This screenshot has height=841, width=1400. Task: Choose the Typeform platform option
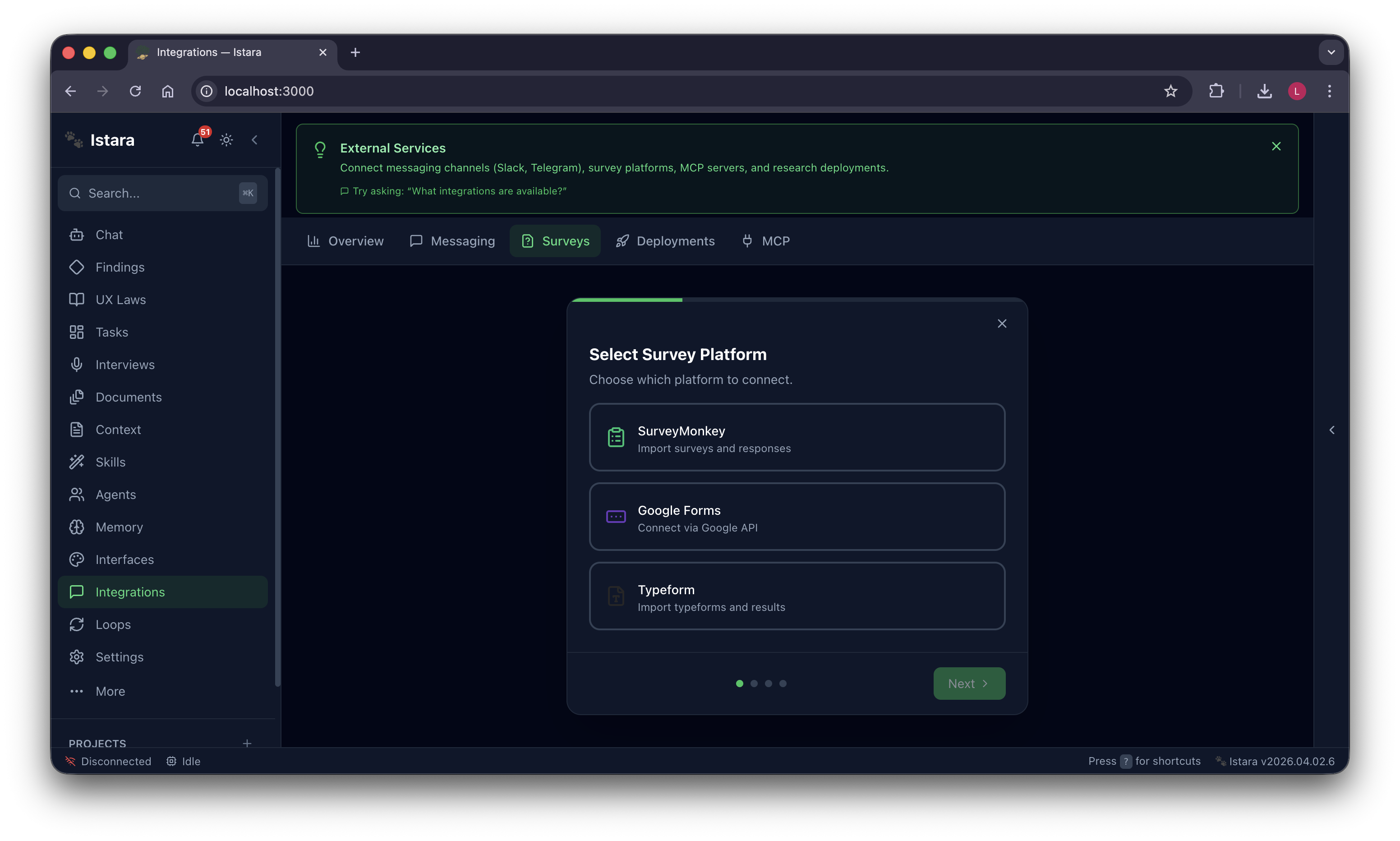pos(797,596)
